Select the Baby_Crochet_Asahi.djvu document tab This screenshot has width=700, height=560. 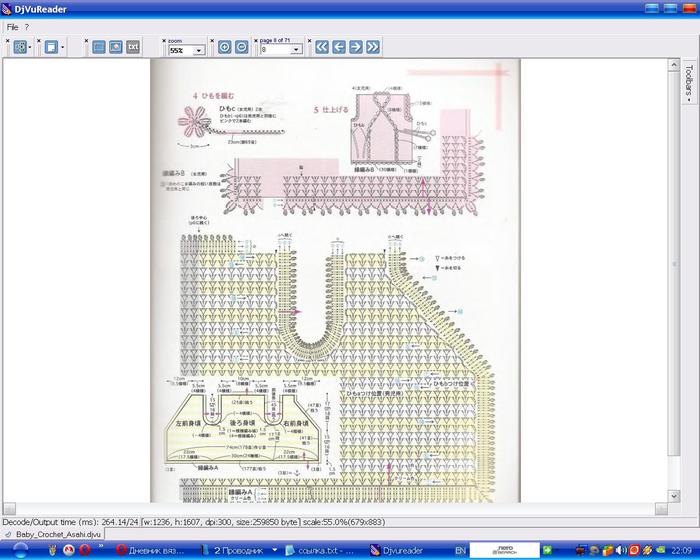(x=52, y=535)
